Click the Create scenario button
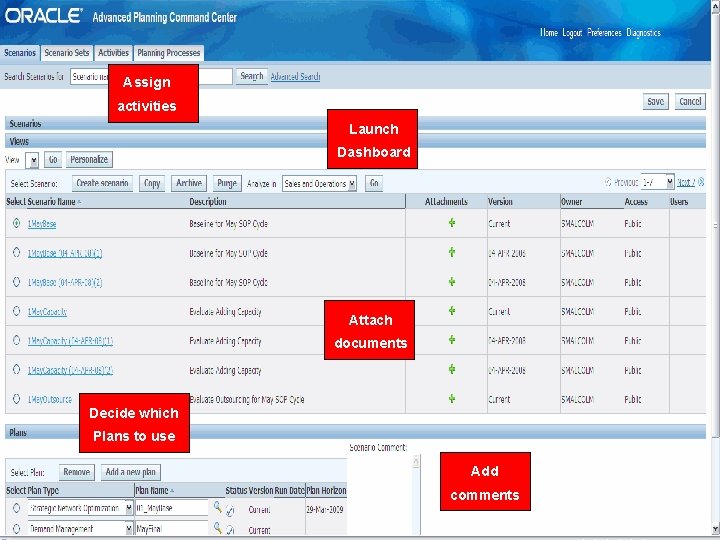This screenshot has height=540, width=720. tap(102, 183)
